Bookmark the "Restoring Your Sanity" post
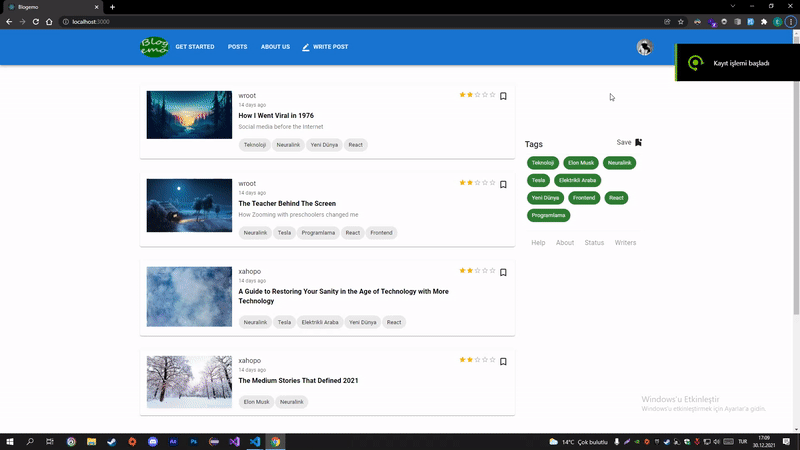Image resolution: width=800 pixels, height=450 pixels. [x=503, y=272]
